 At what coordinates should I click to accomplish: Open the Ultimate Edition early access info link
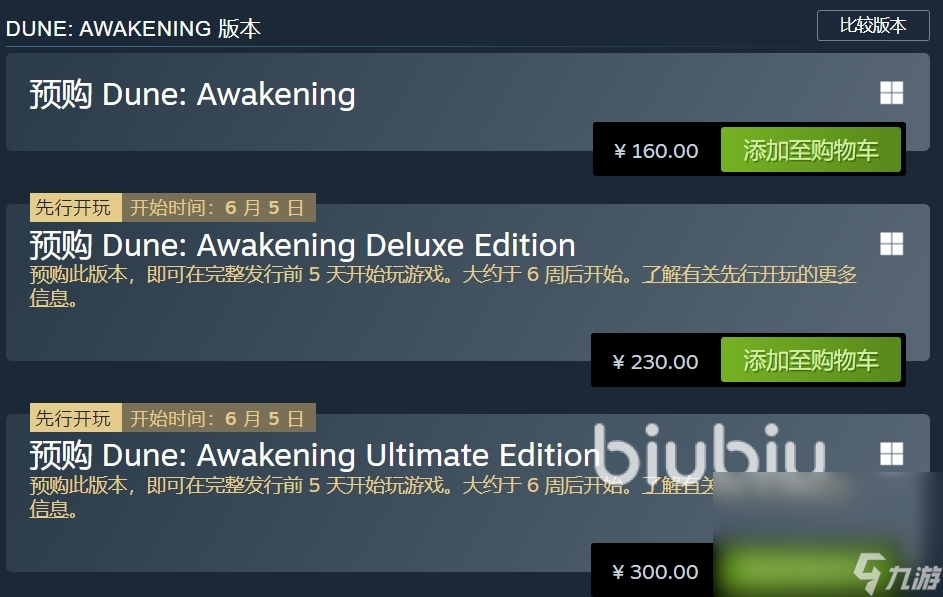pos(677,485)
